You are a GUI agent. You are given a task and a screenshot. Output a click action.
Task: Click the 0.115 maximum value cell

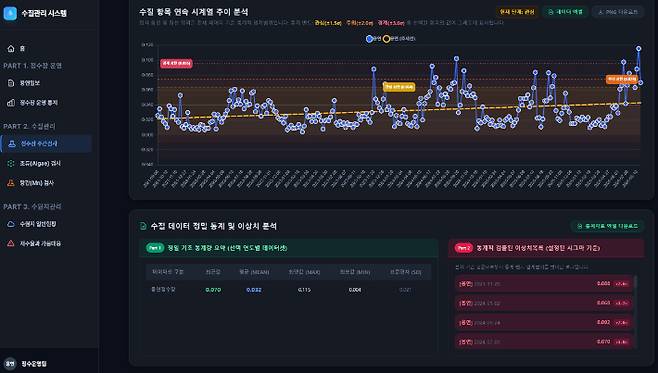(304, 290)
